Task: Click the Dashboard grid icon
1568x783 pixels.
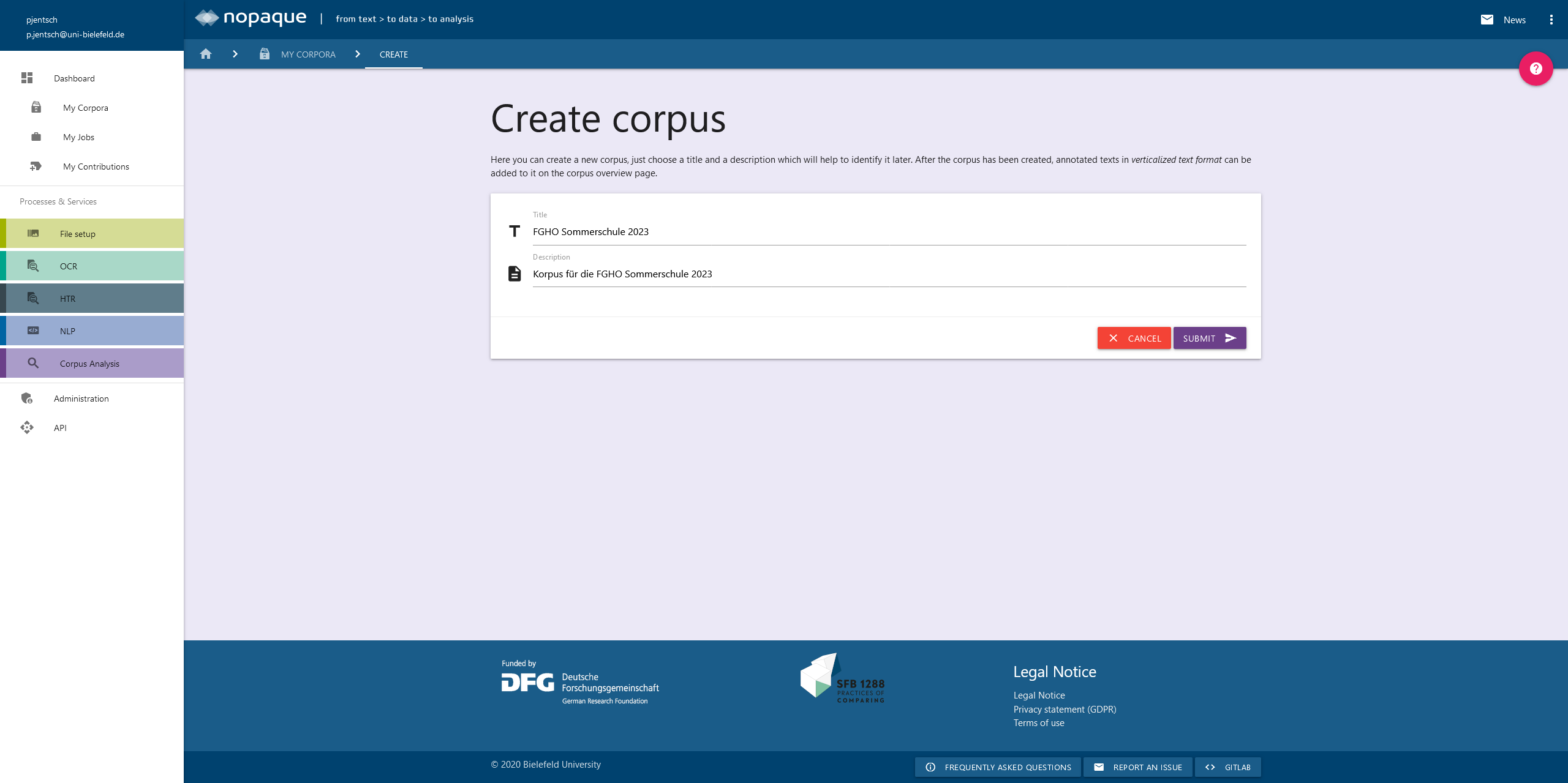Action: point(27,78)
